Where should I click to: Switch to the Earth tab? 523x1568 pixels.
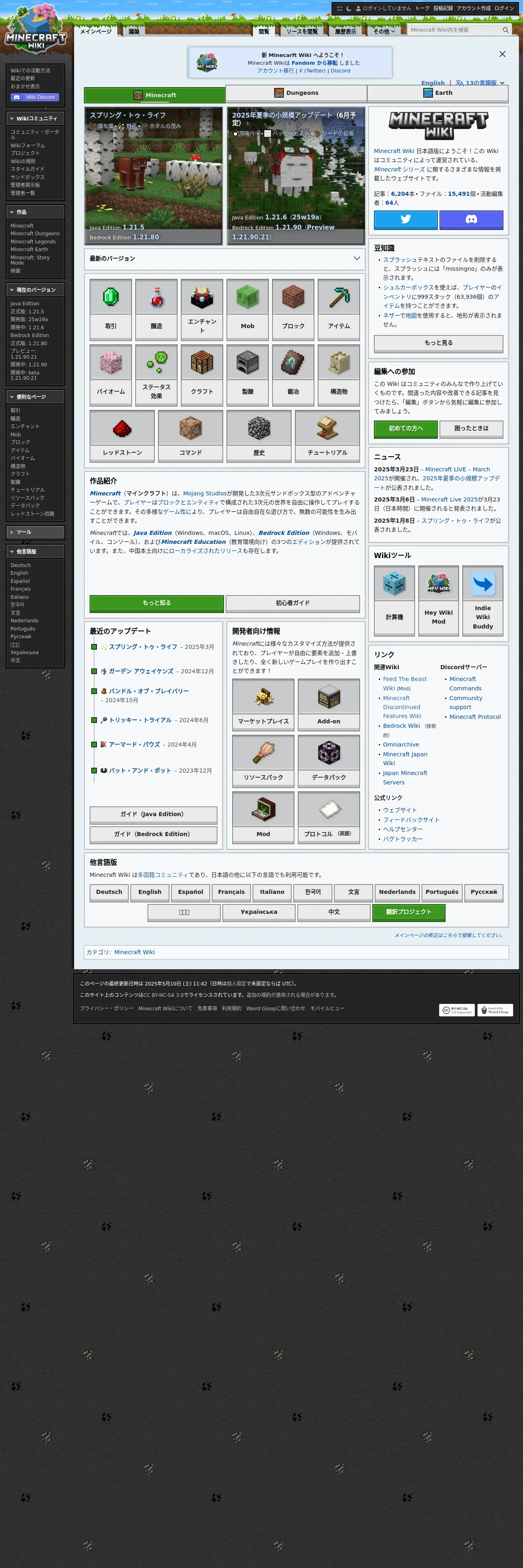(x=437, y=93)
